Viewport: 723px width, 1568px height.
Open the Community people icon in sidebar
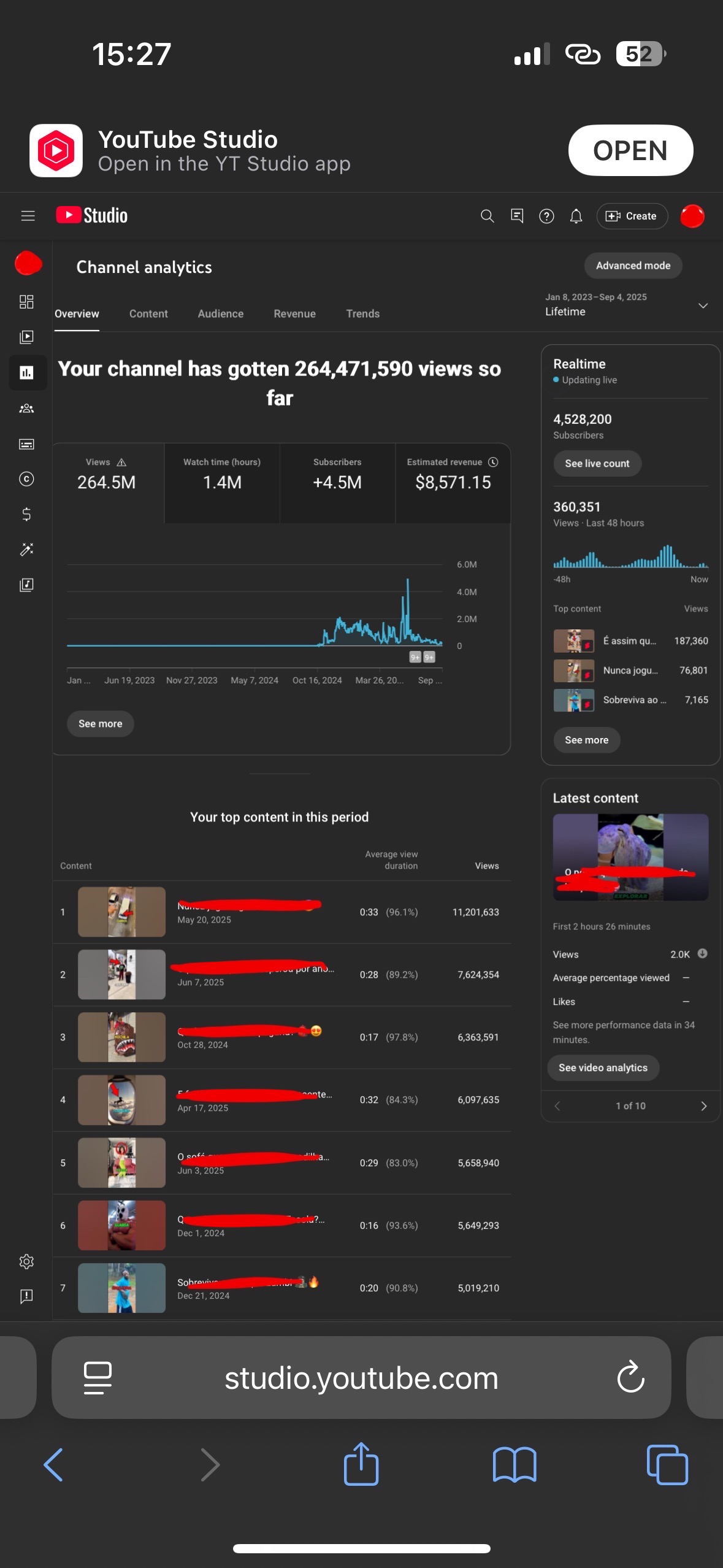(x=26, y=409)
